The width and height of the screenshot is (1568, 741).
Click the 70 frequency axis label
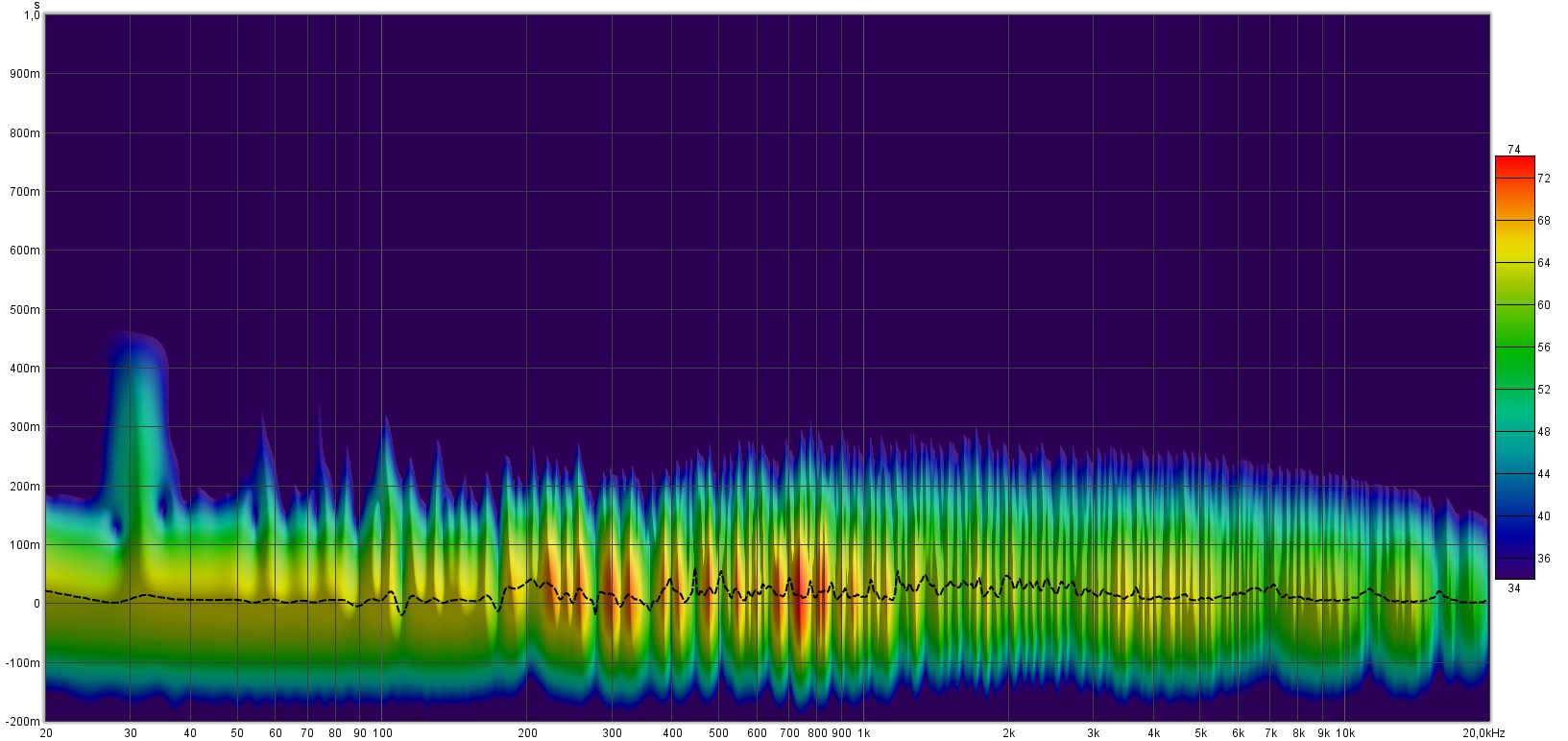pos(306,733)
